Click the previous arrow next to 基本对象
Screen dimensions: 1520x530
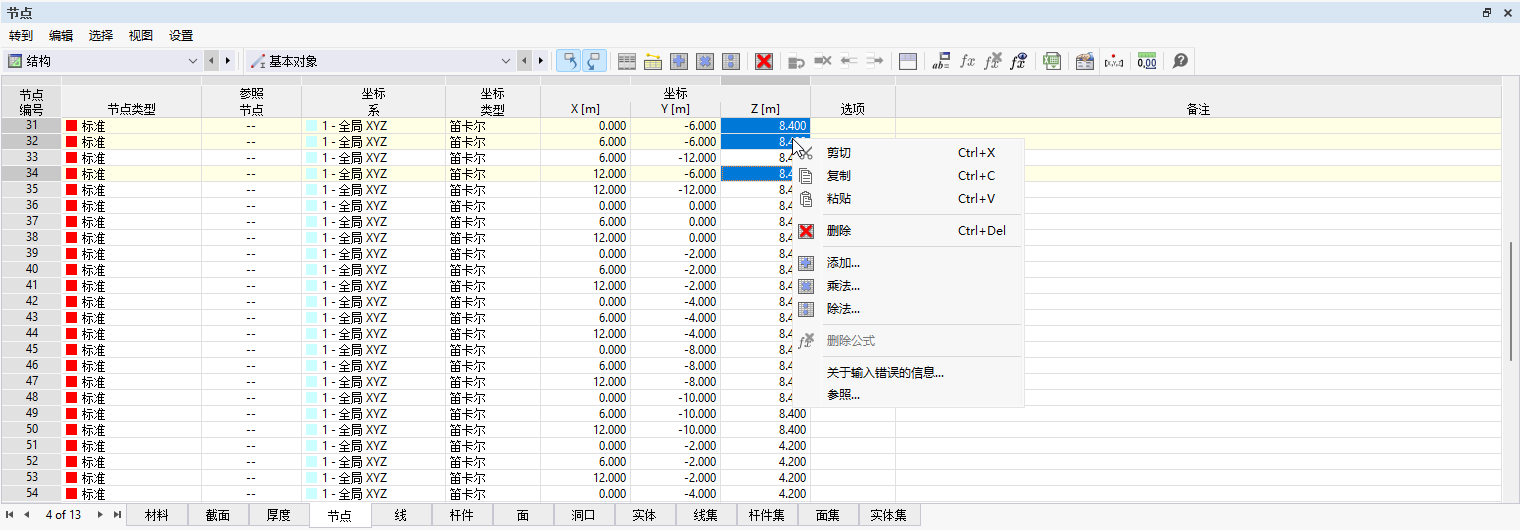tap(524, 61)
